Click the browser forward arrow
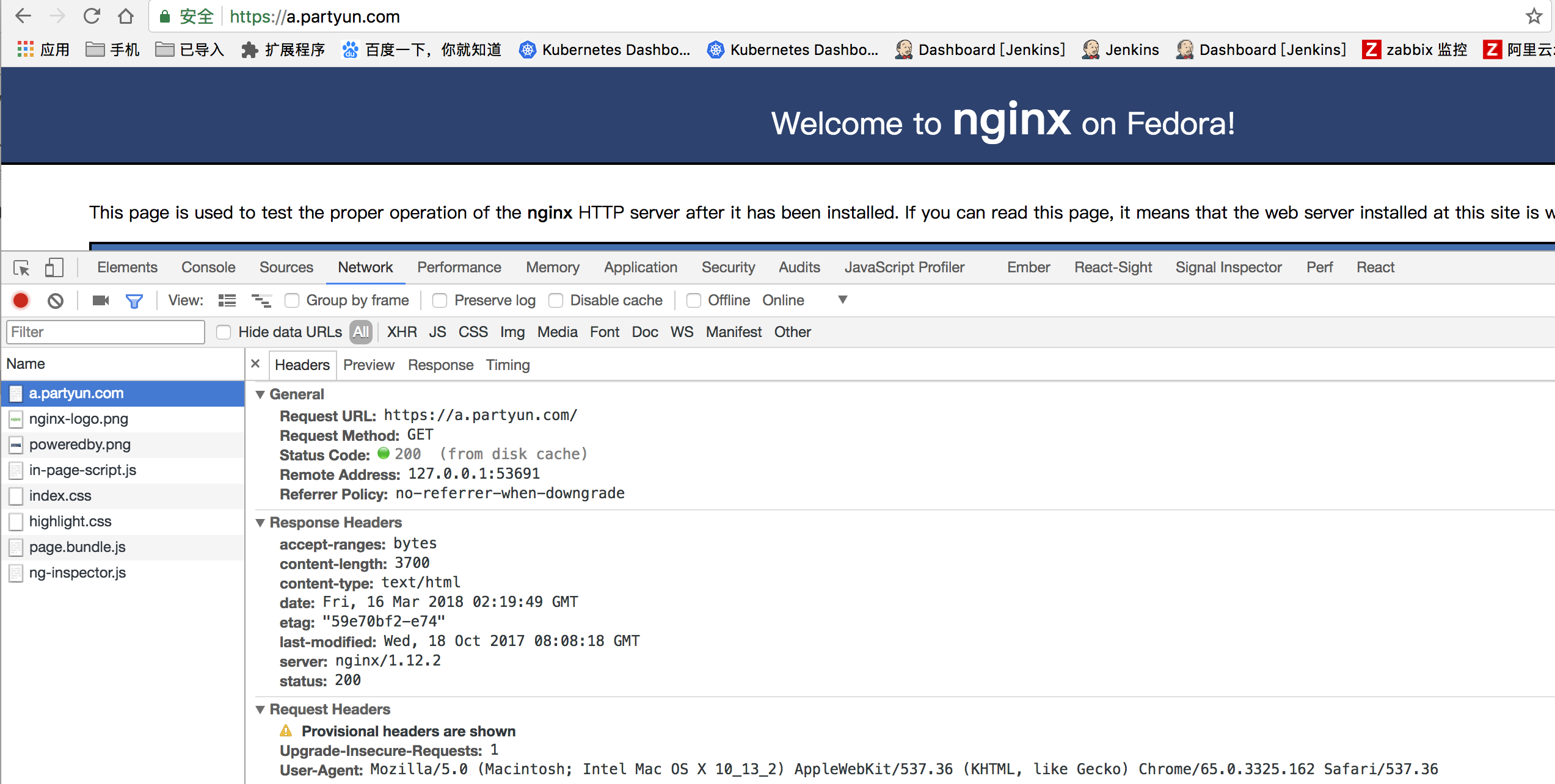1555x784 pixels. [57, 16]
